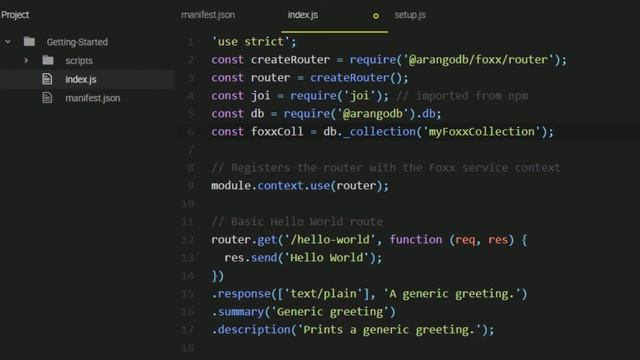Viewport: 640px width, 360px height.
Task: Click .summary method on line 16
Action: point(238,311)
